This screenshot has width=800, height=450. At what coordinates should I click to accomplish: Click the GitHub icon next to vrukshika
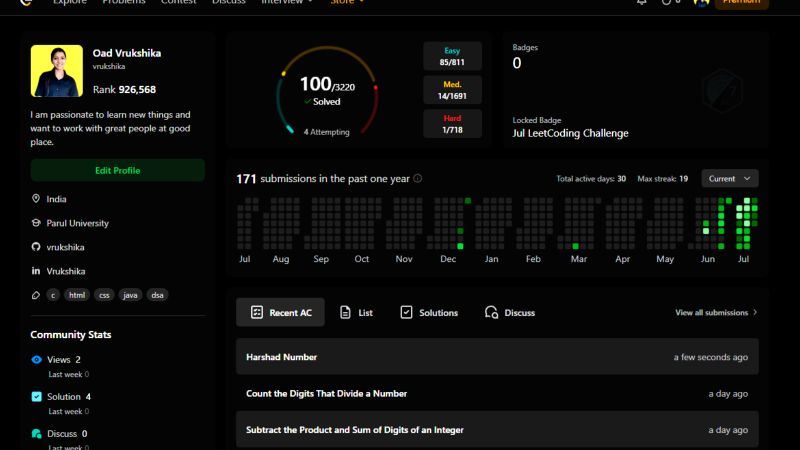pos(36,247)
